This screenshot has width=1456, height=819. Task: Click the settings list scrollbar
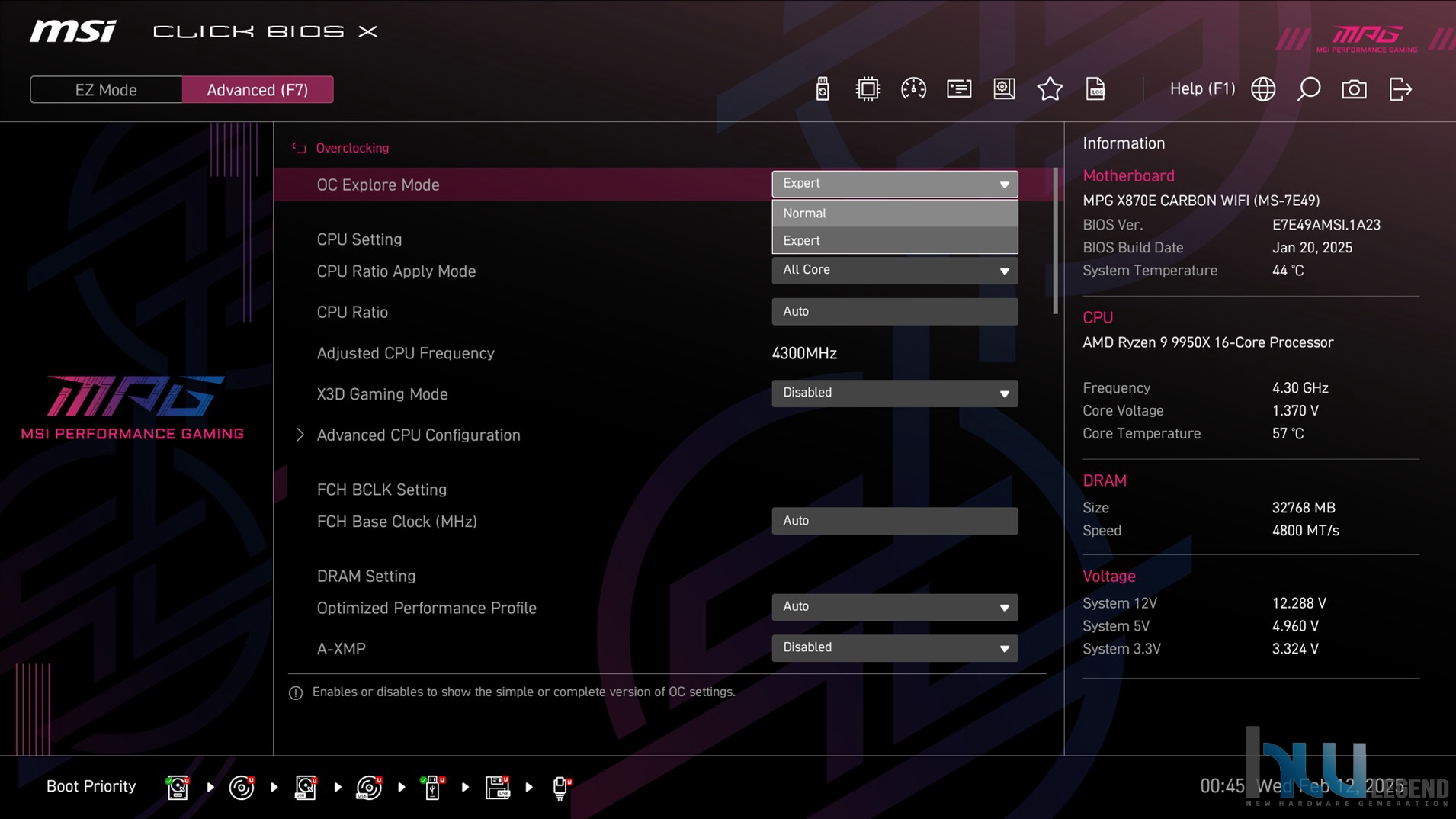1056,241
